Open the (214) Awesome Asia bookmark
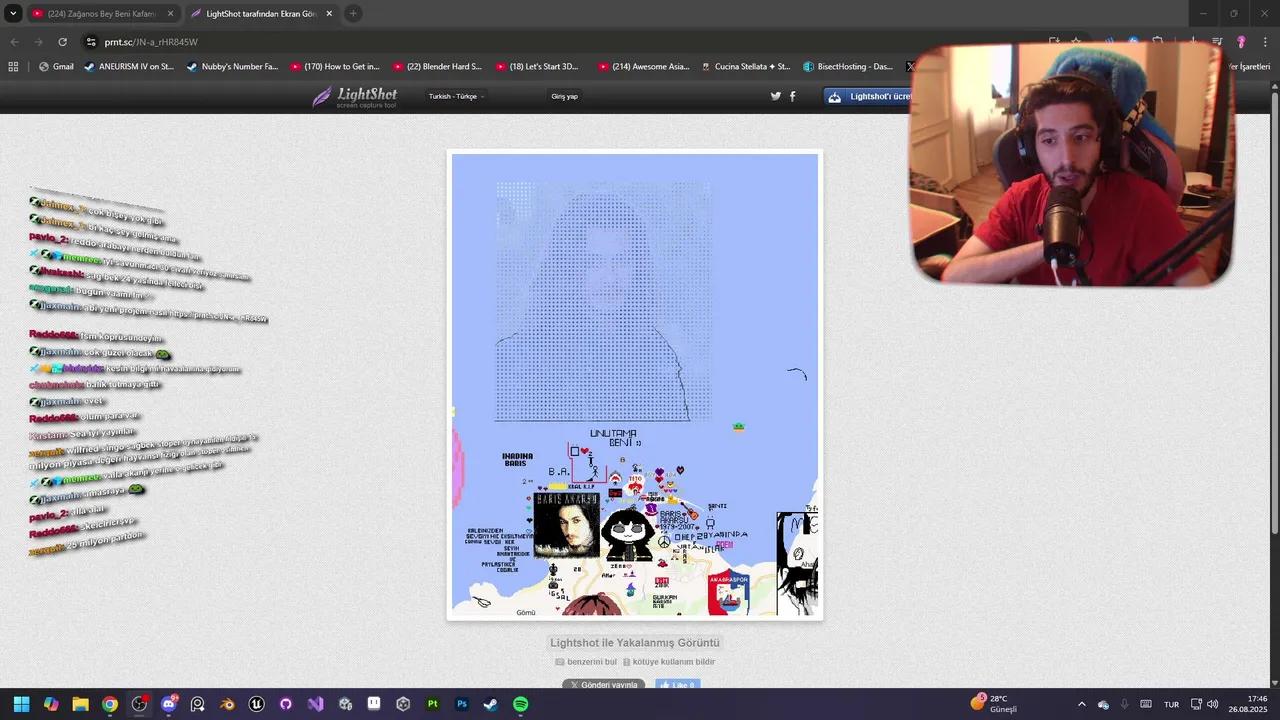This screenshot has width=1280, height=720. coord(644,67)
